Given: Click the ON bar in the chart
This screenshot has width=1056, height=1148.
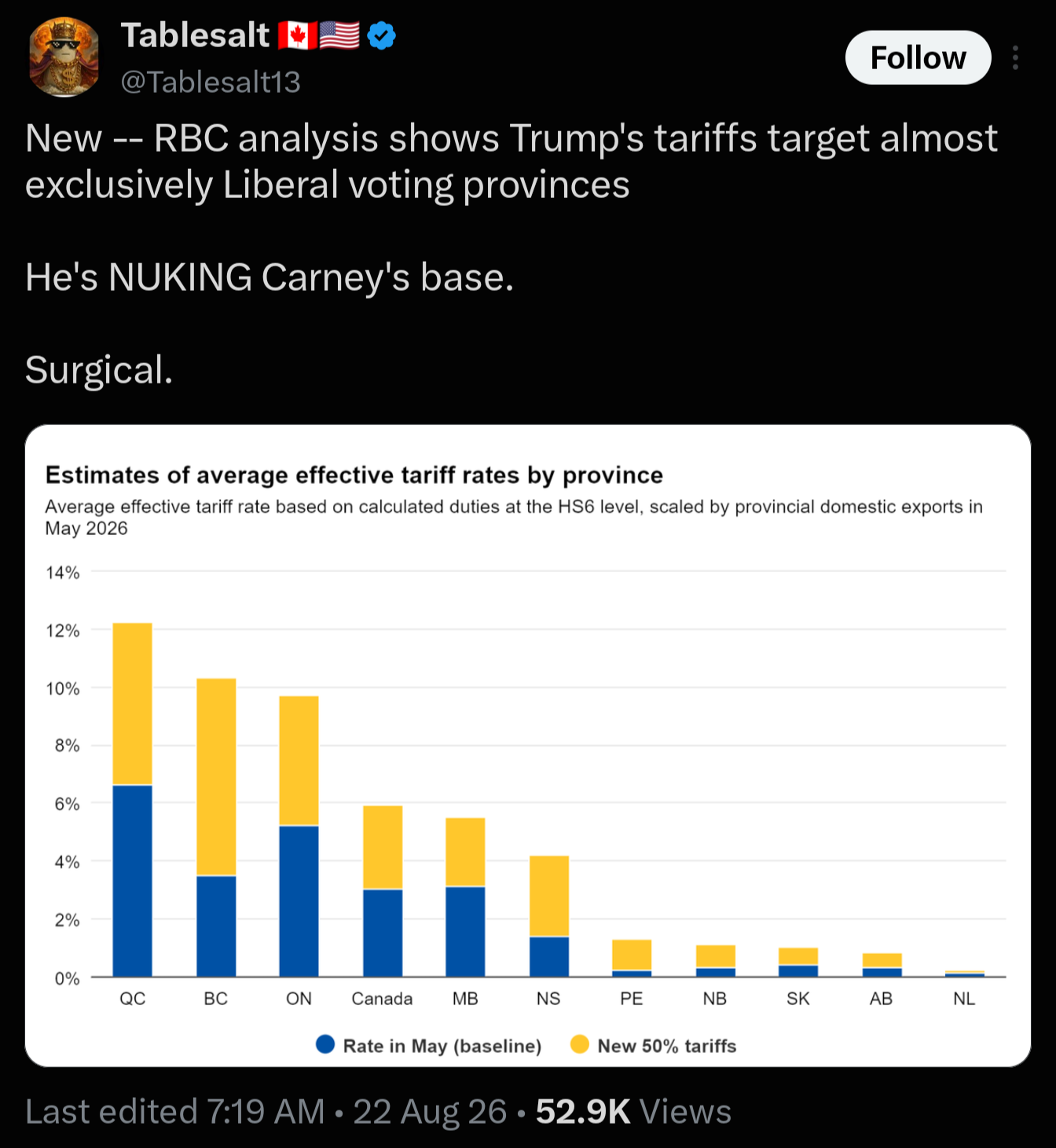Looking at the screenshot, I should (x=299, y=836).
